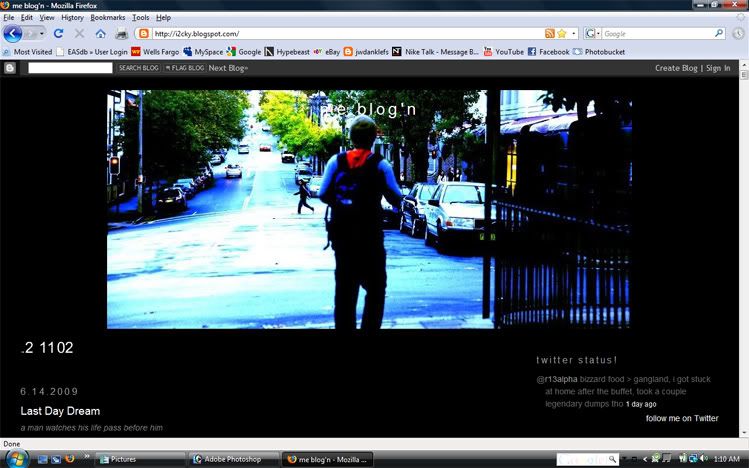The width and height of the screenshot is (749, 468).
Task: Open the Facebook bookmark
Action: [x=548, y=52]
